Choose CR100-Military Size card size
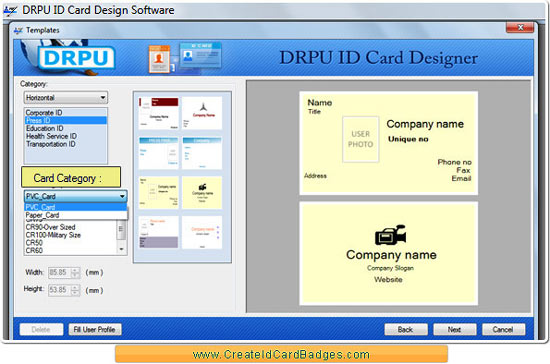The height and width of the screenshot is (364, 550). [x=53, y=235]
